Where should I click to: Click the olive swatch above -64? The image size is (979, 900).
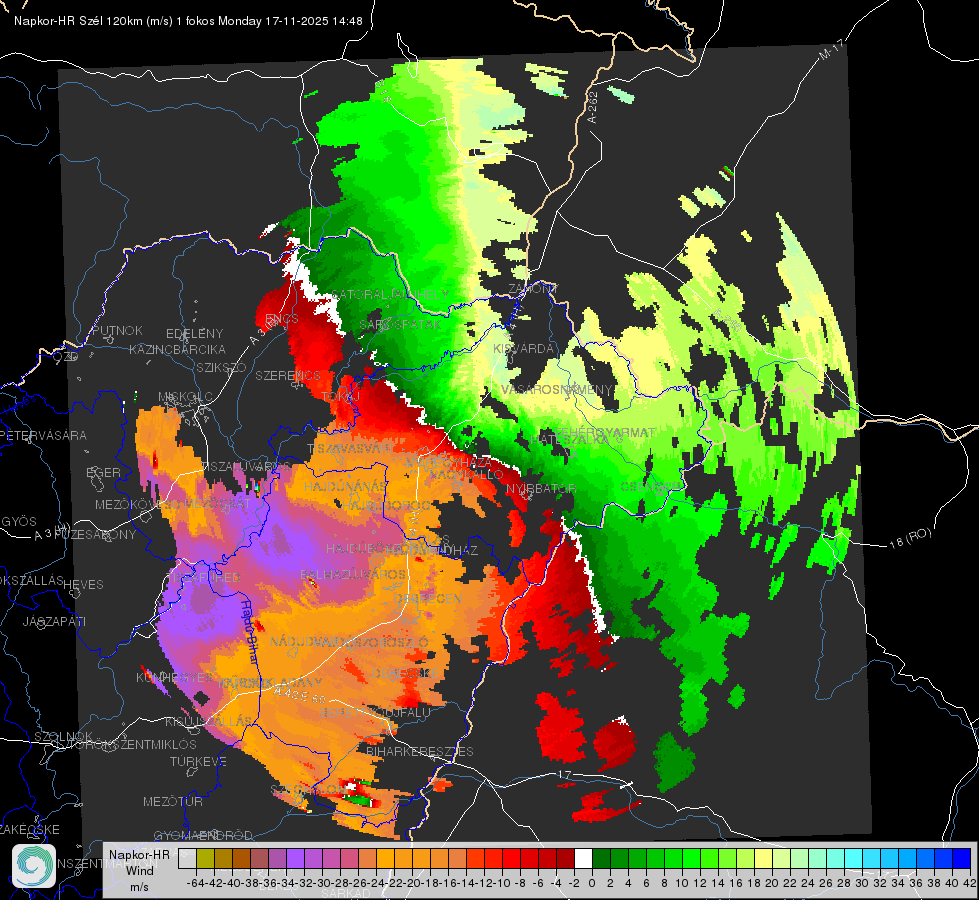click(x=205, y=859)
